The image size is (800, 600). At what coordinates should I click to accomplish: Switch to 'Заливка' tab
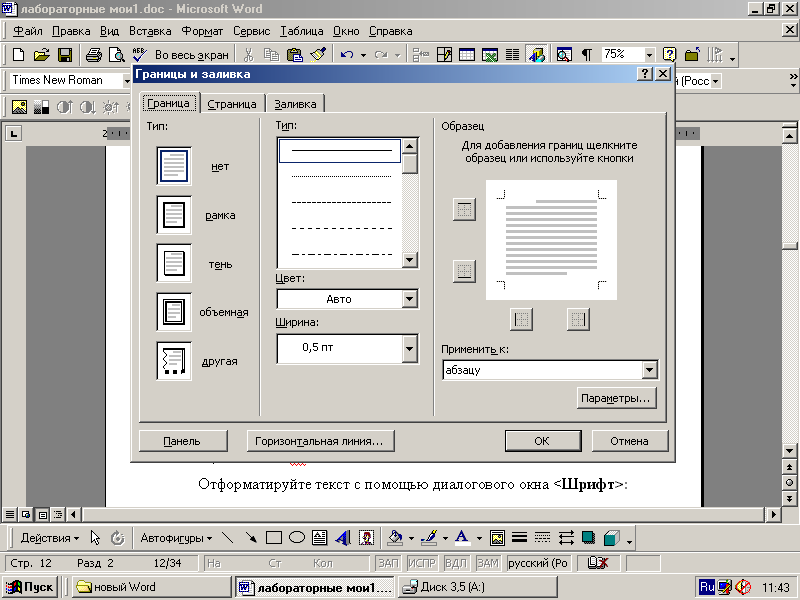click(x=295, y=104)
